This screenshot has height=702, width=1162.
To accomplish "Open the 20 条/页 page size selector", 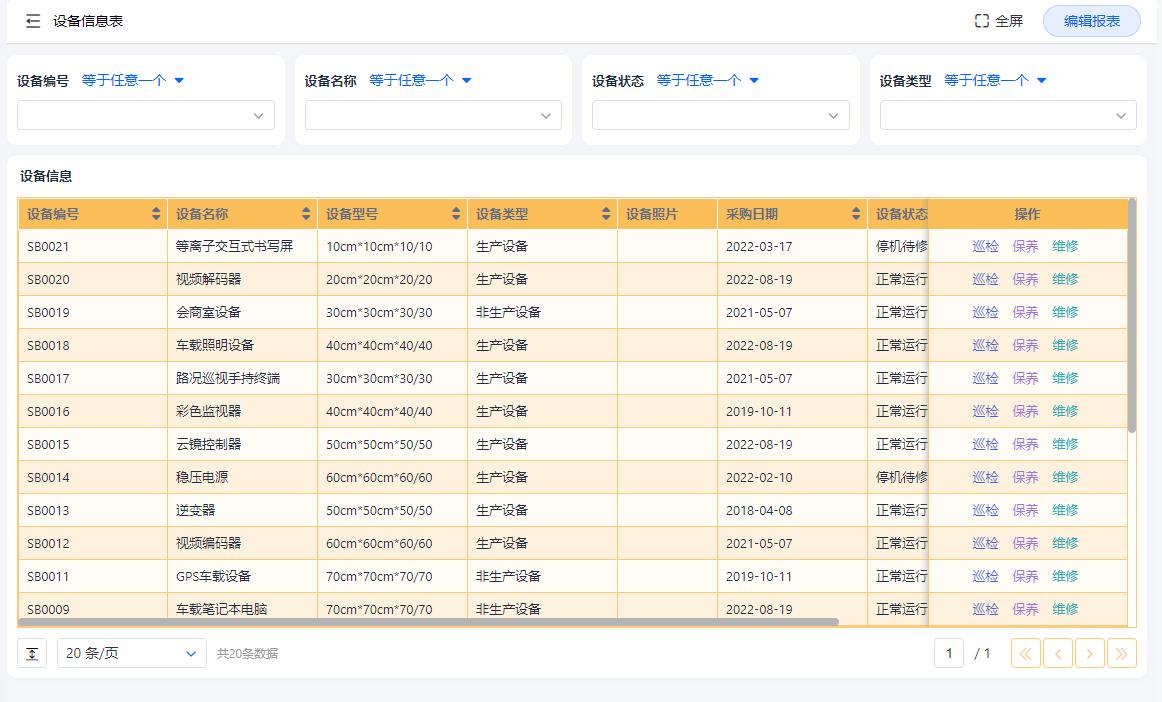I will pyautogui.click(x=130, y=653).
